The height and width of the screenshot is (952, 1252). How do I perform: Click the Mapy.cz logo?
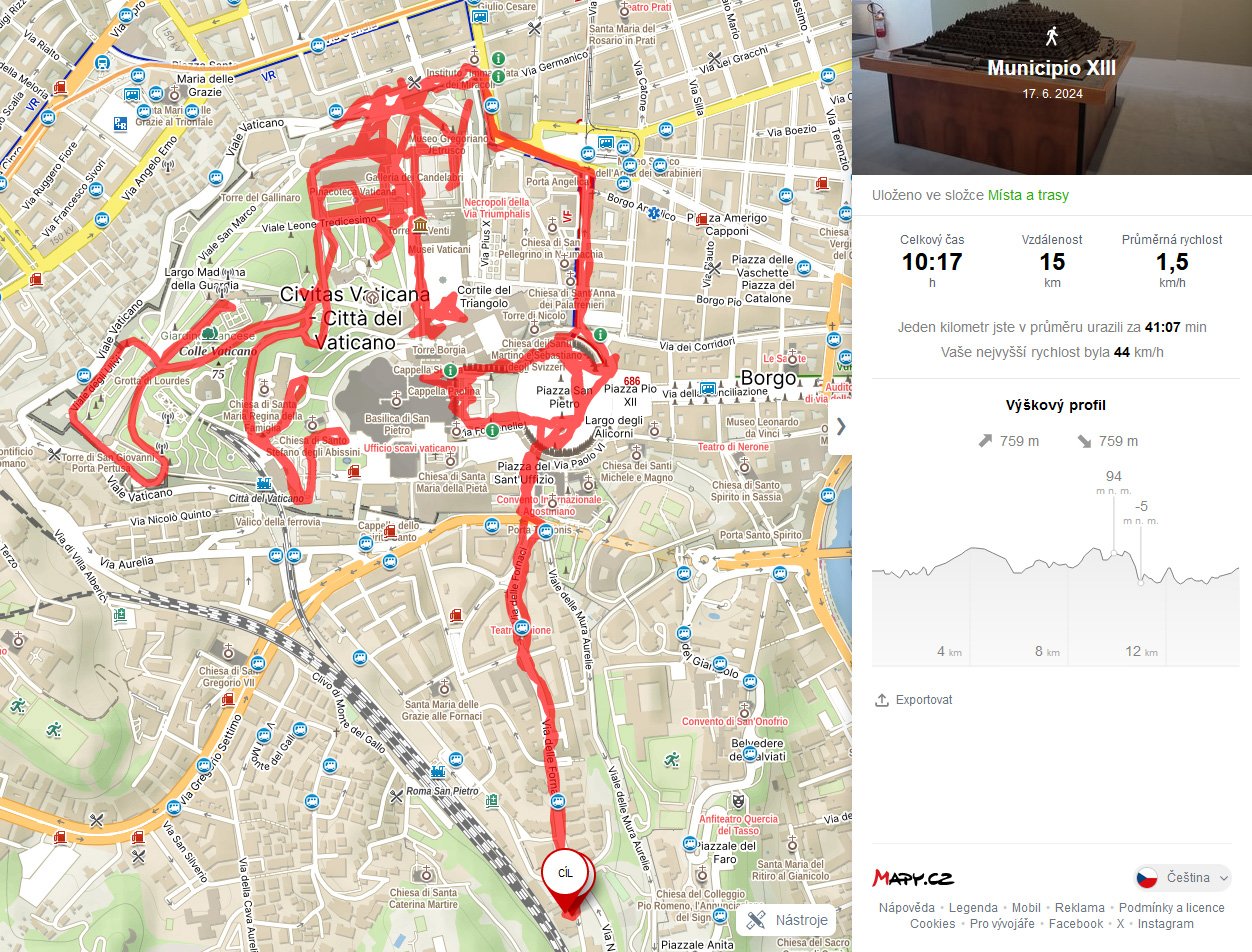(913, 878)
